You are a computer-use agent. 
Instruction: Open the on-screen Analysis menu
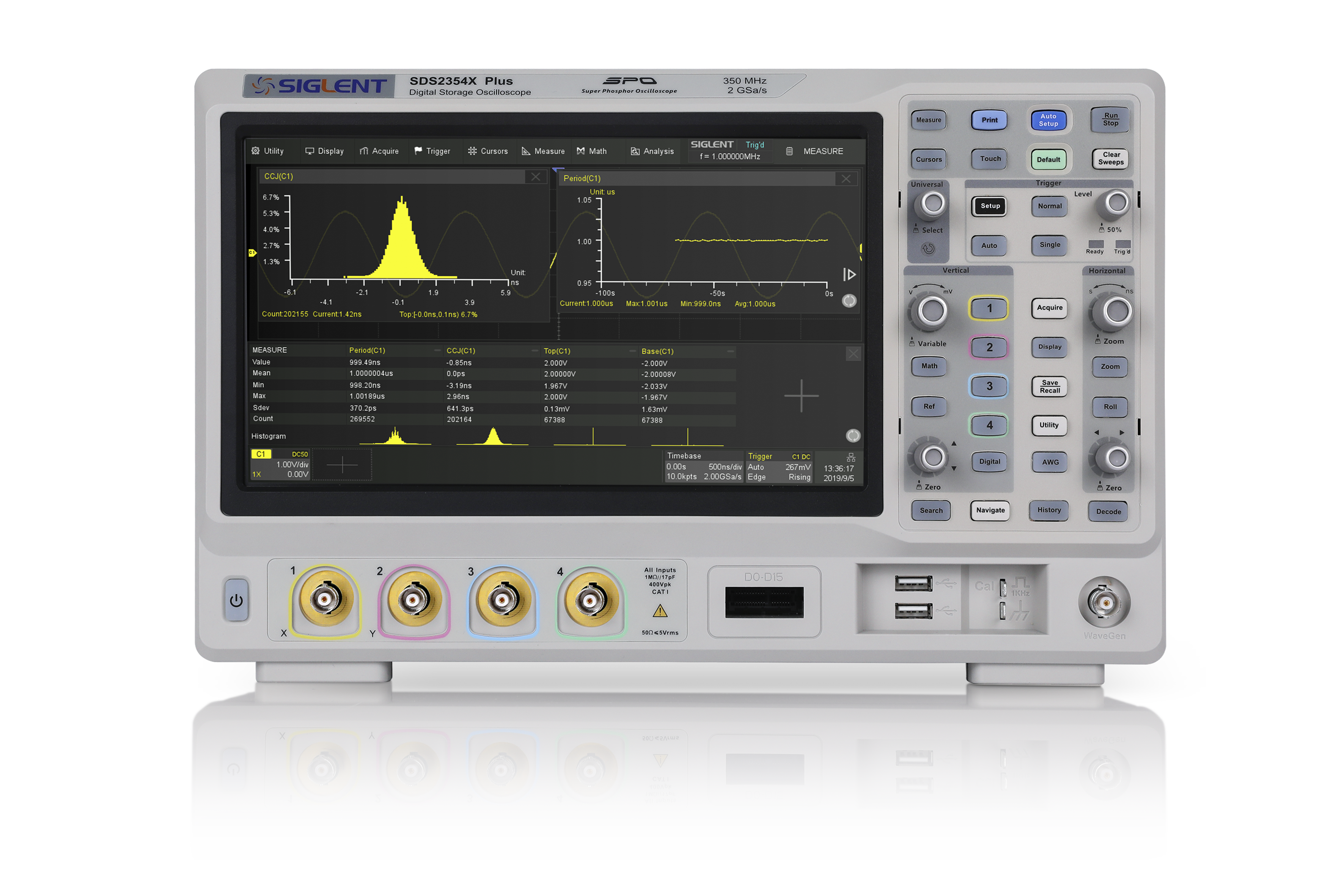pos(652,151)
